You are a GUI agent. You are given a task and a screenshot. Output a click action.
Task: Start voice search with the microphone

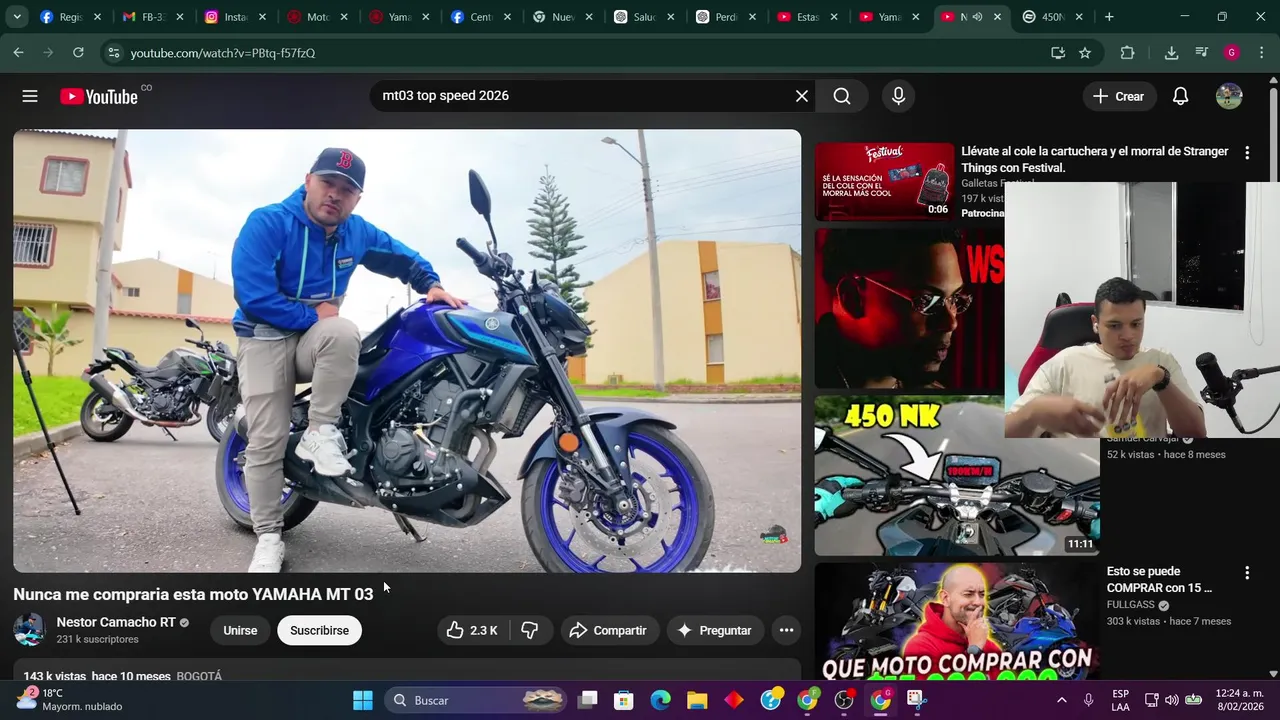tap(898, 96)
